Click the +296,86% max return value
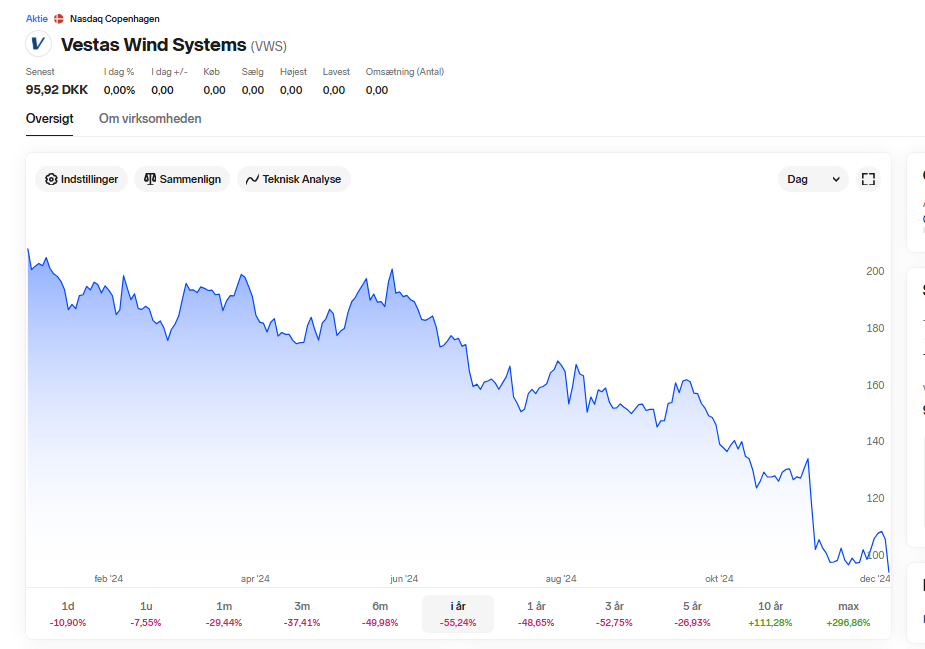This screenshot has height=649, width=925. tap(848, 623)
